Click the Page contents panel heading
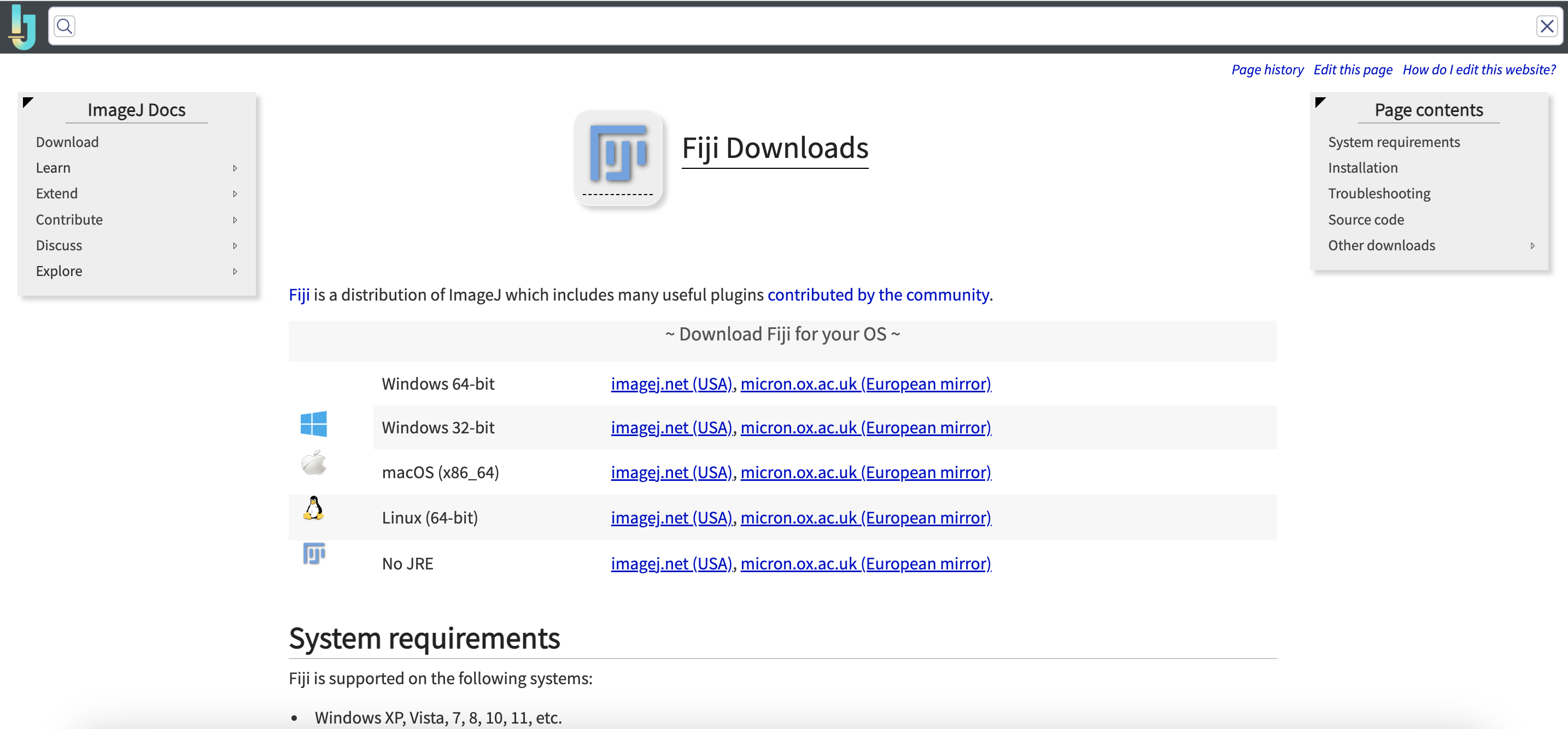The image size is (1568, 729). click(x=1428, y=109)
